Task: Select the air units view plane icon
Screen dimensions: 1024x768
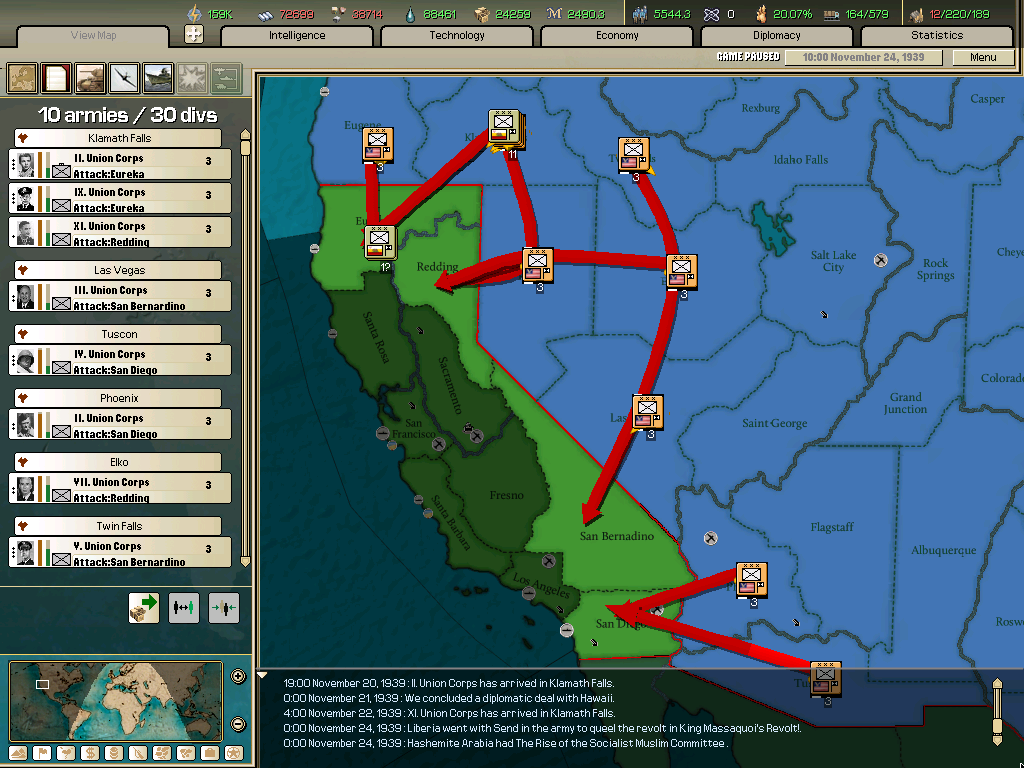Action: point(122,78)
